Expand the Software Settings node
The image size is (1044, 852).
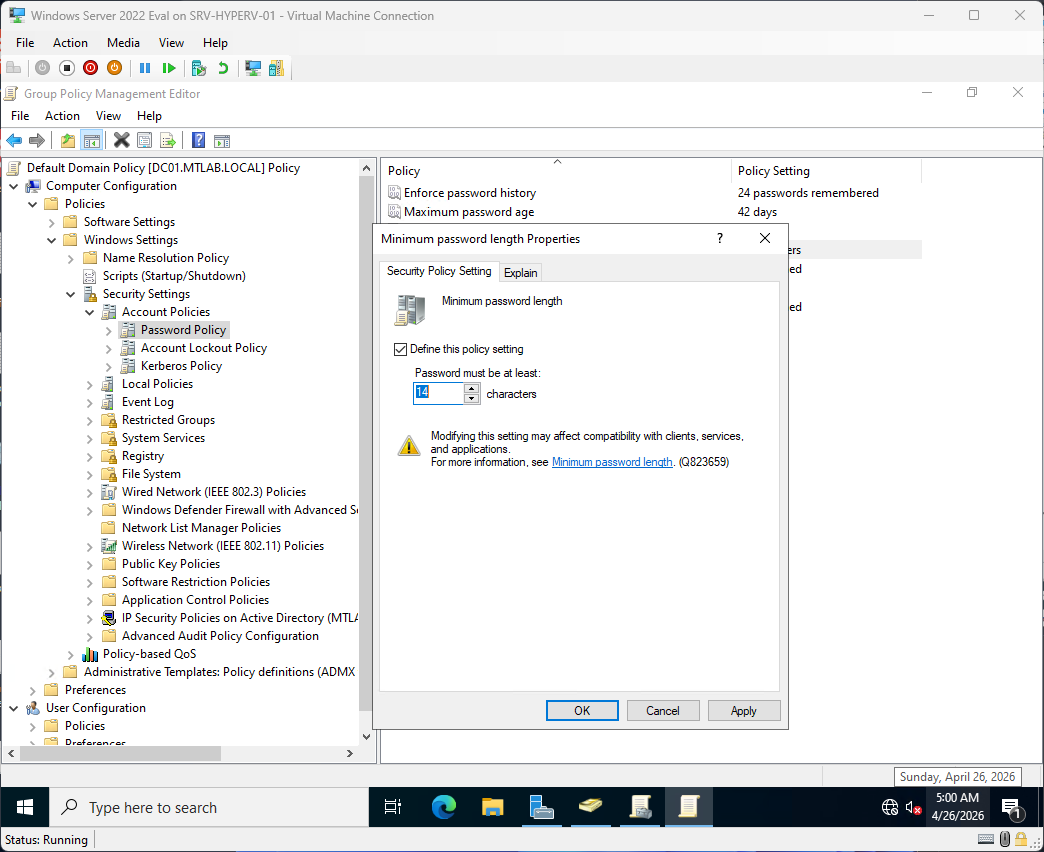point(52,222)
